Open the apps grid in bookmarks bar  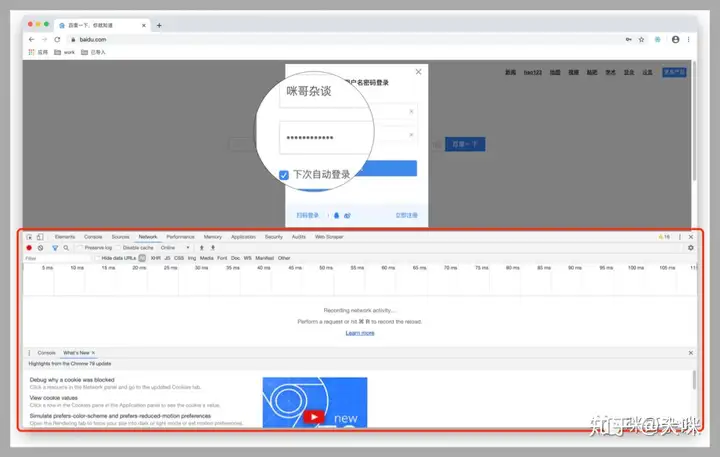click(x=31, y=52)
